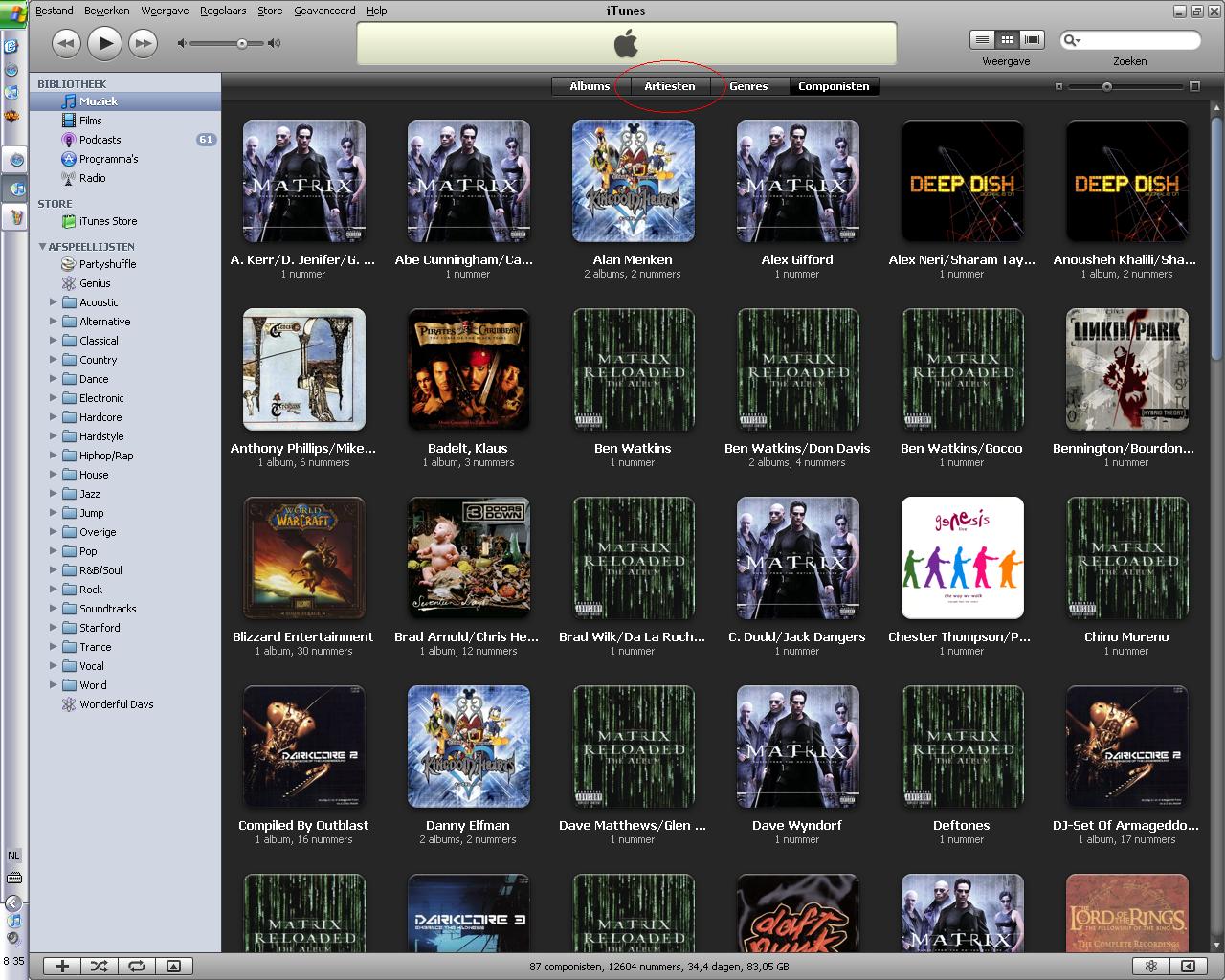
Task: Set smallest artwork size icon
Action: point(1058,86)
